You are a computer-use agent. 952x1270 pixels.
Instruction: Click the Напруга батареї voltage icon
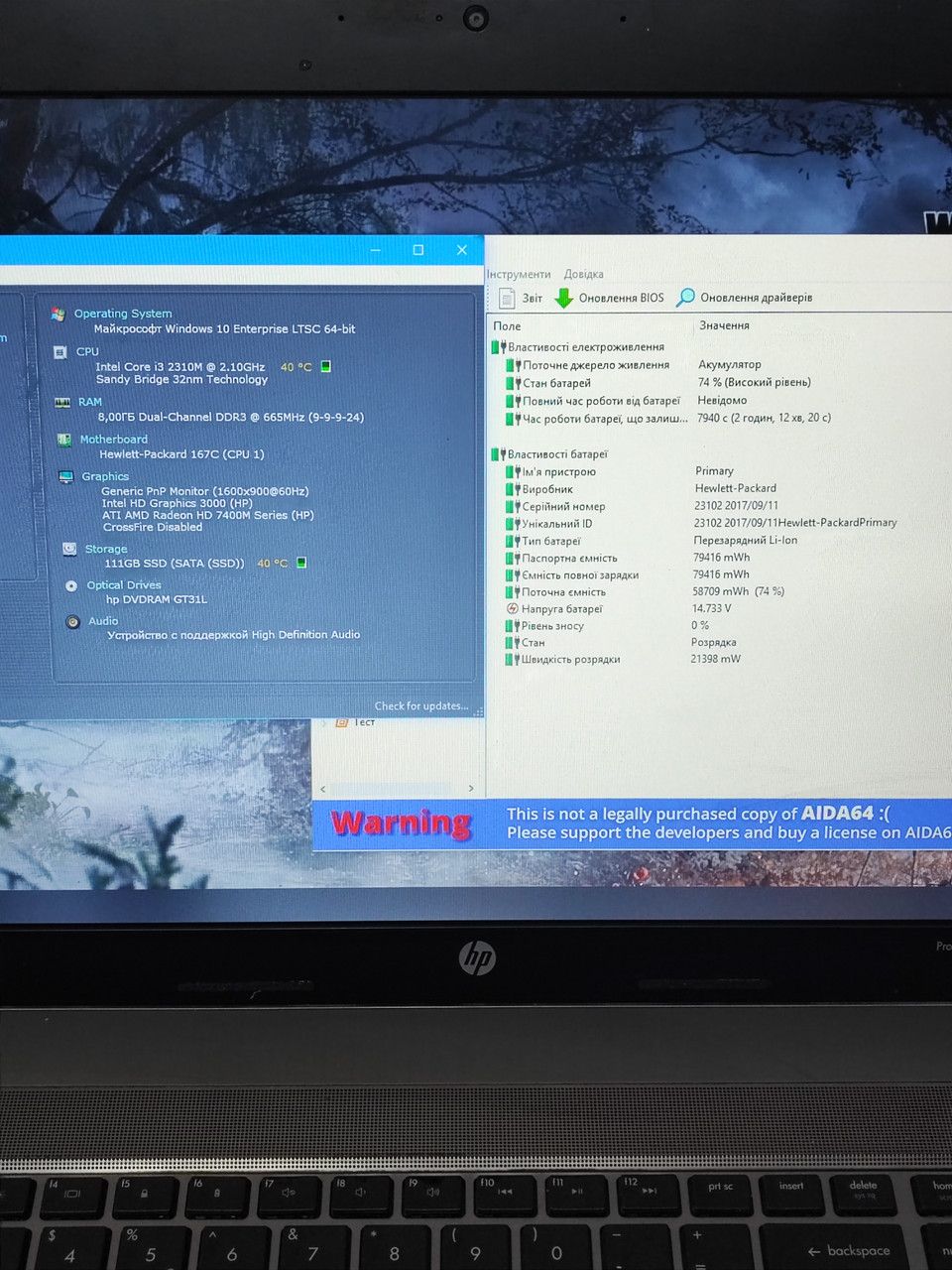click(x=513, y=609)
